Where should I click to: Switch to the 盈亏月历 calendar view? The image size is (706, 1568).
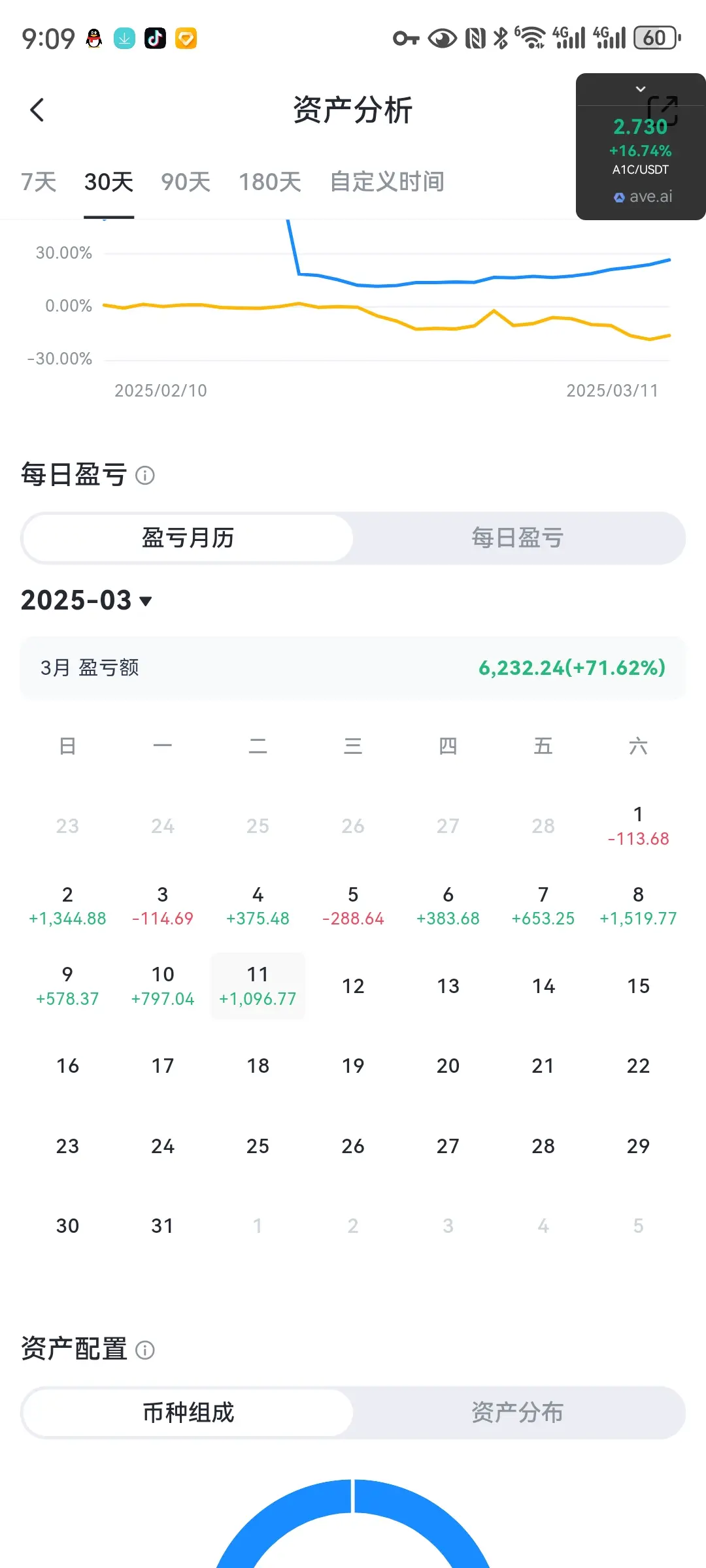pyautogui.click(x=188, y=538)
